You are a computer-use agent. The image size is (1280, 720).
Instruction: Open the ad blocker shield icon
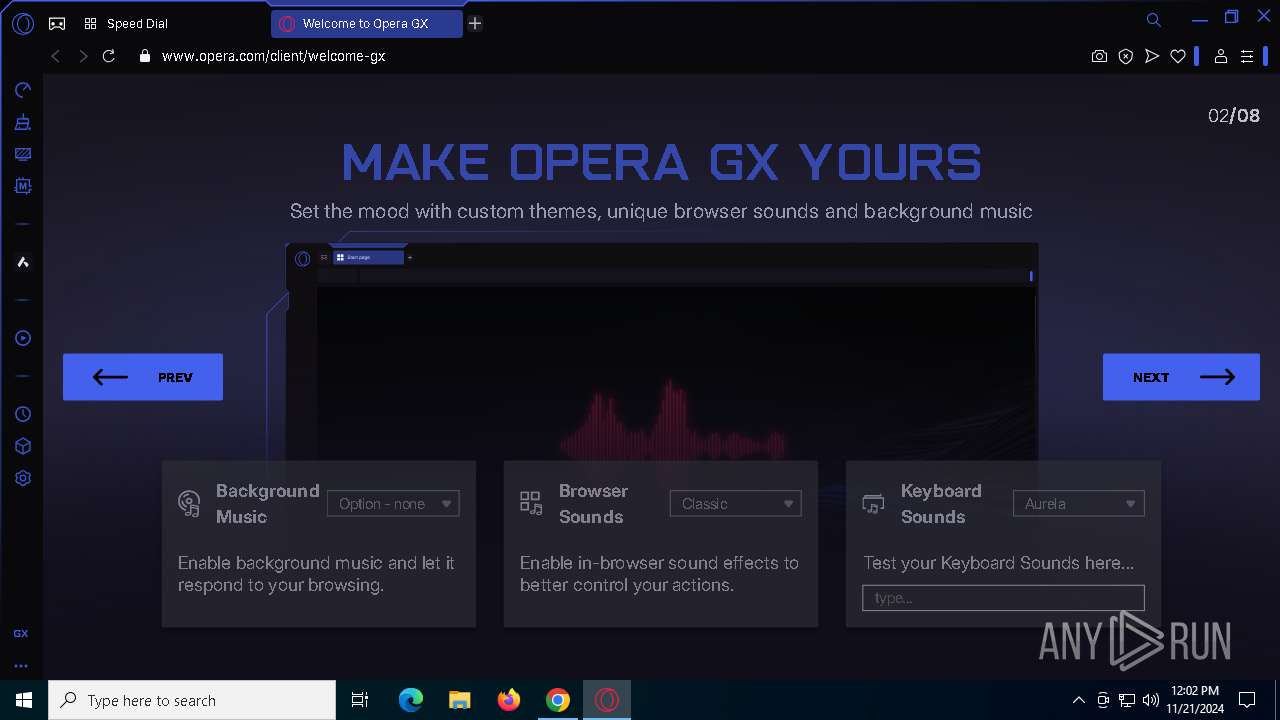1126,56
